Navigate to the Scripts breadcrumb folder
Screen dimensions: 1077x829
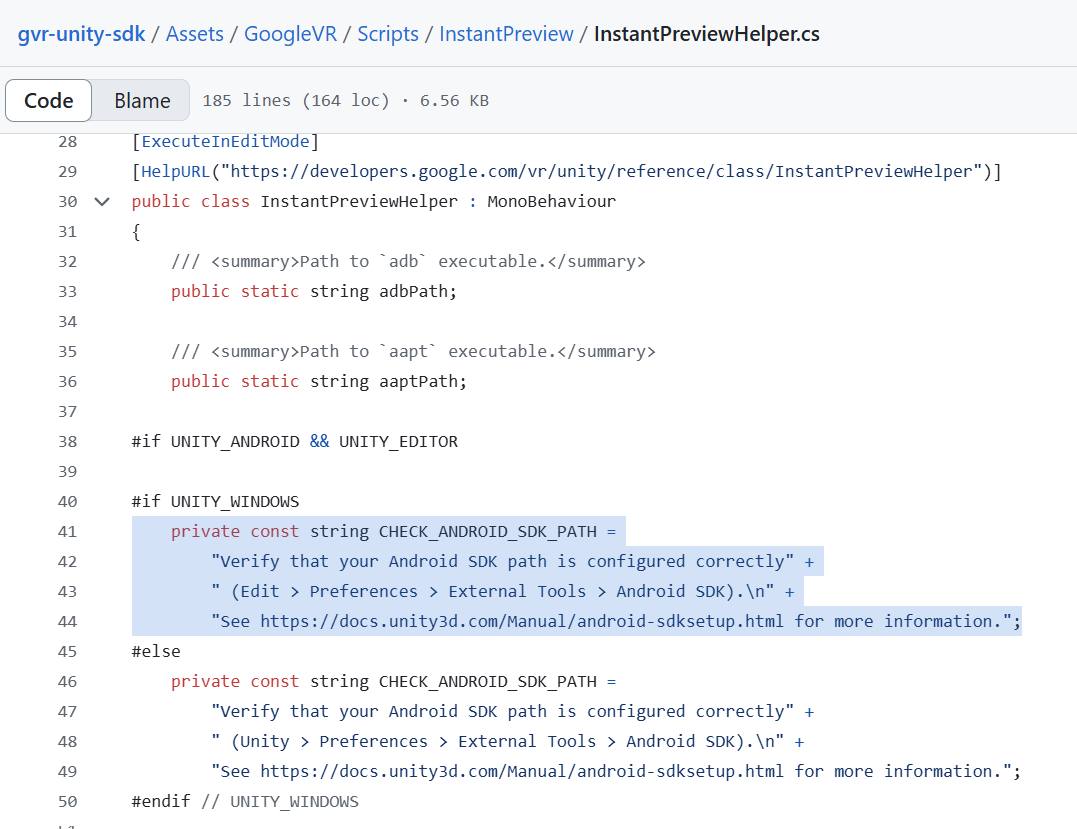(387, 34)
